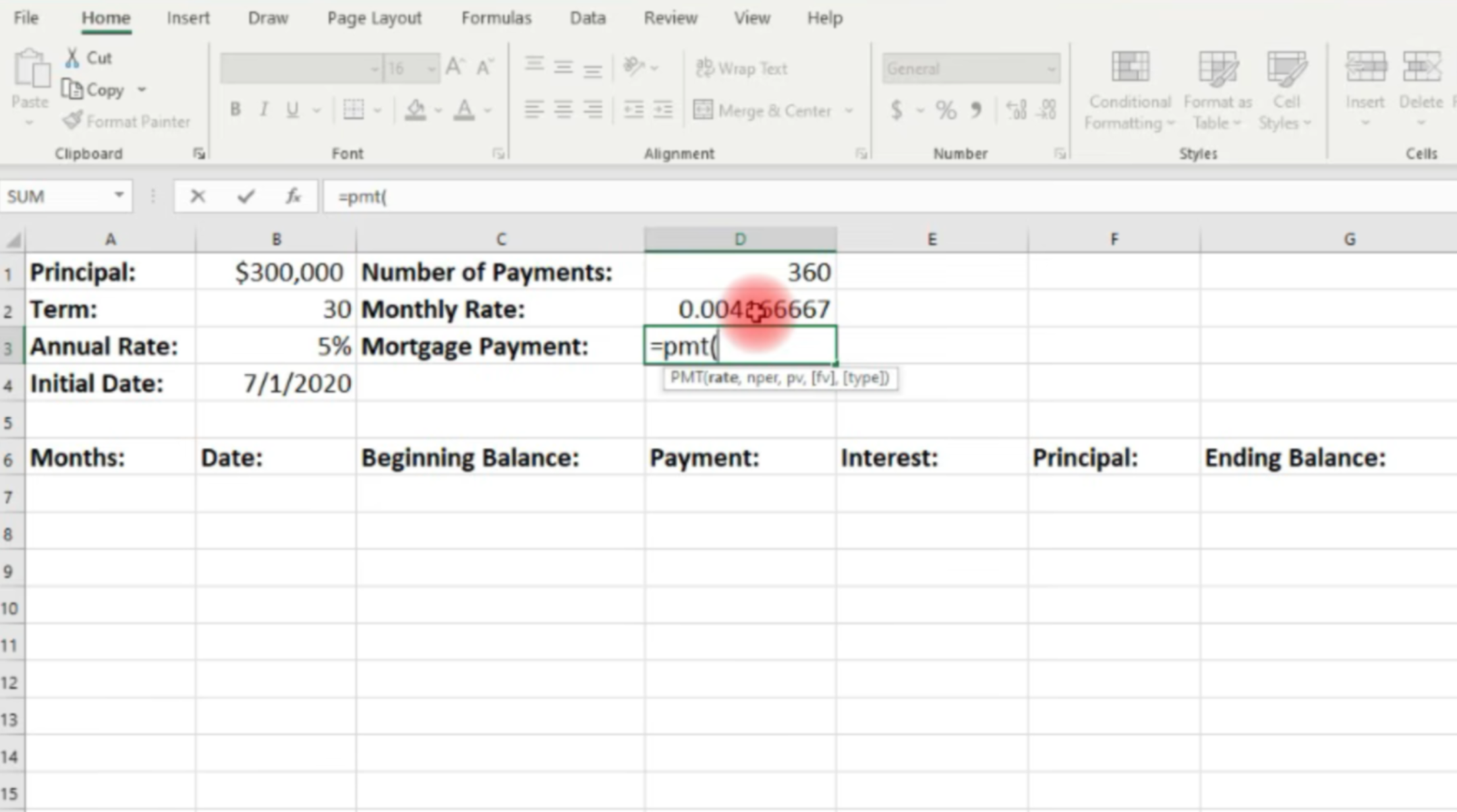Switch to the Page Layout tab
This screenshot has height=812, width=1457.
pos(374,18)
